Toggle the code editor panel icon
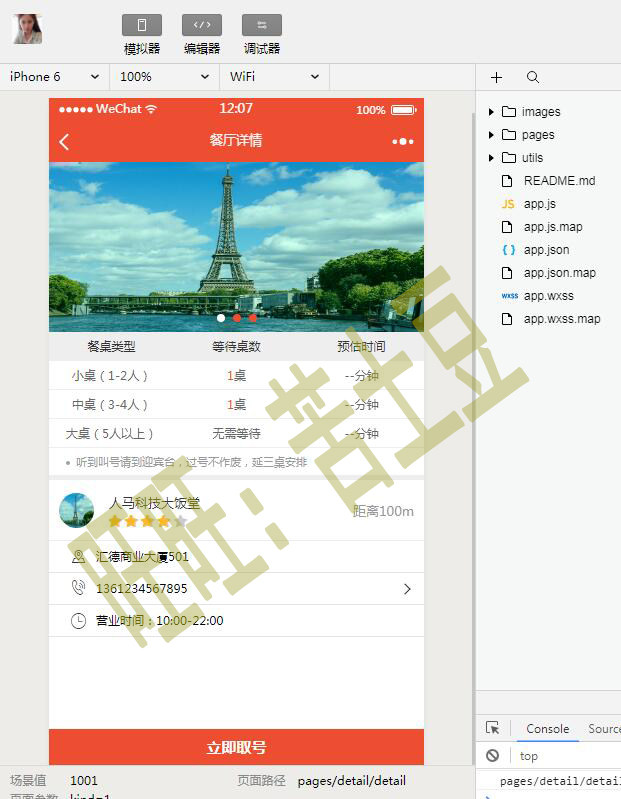Screen dimensions: 621x799 point(202,25)
